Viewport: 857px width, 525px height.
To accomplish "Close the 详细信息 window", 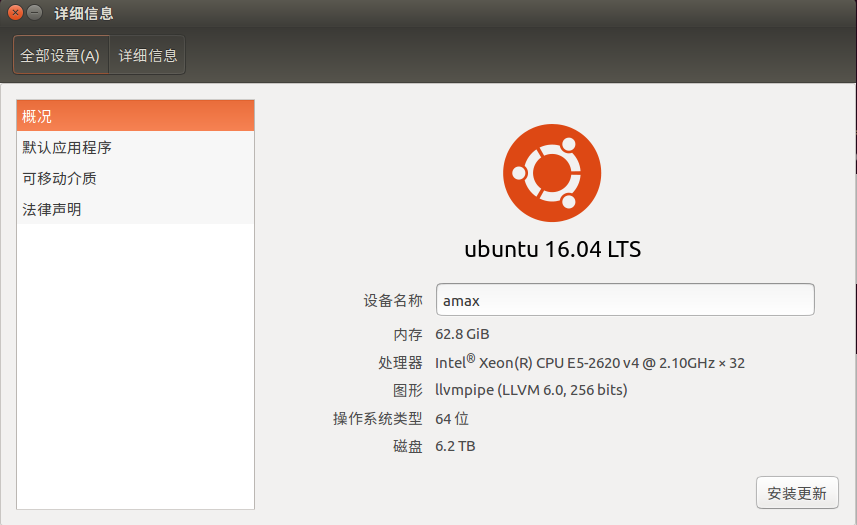I will point(15,12).
